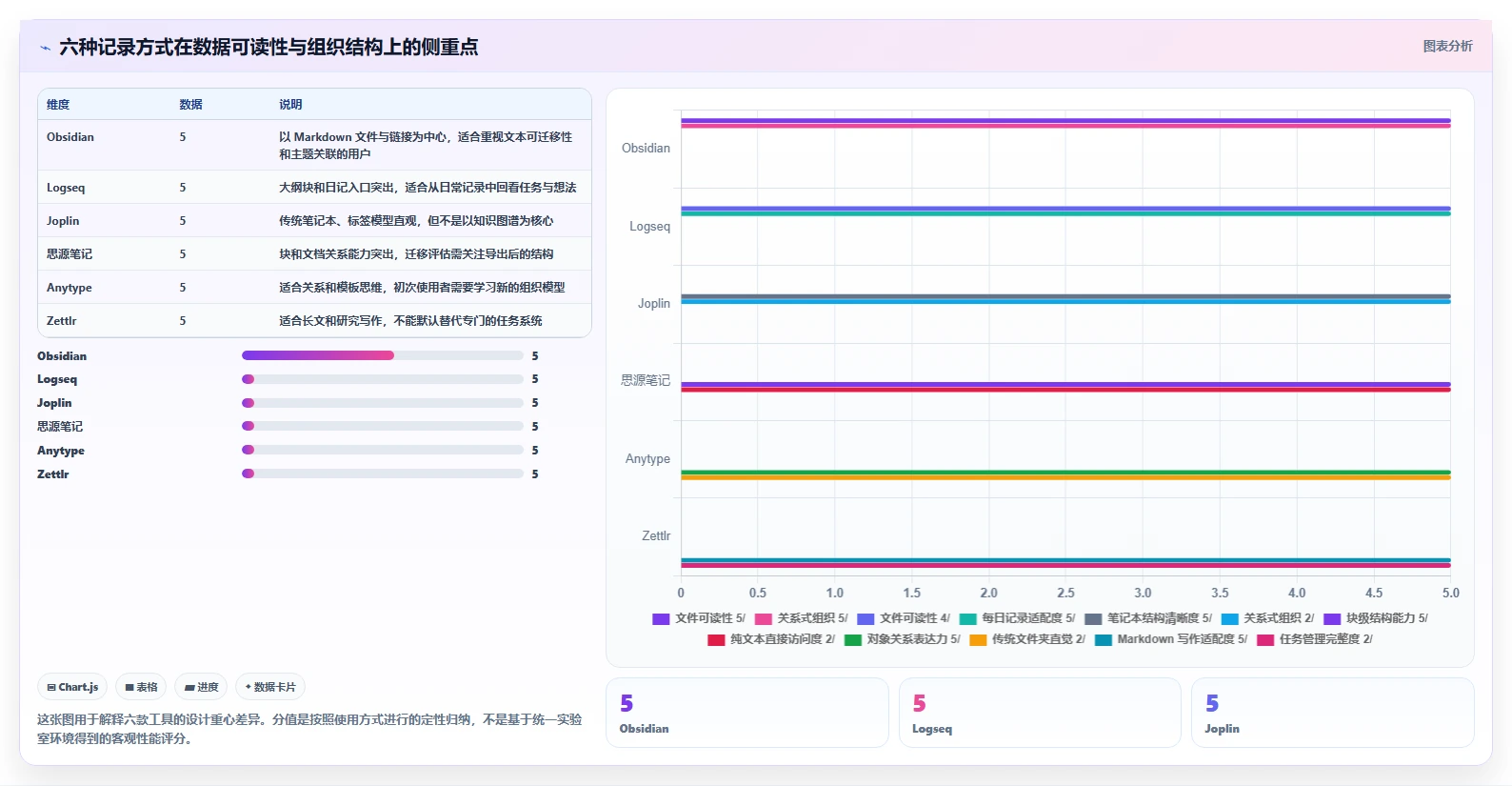The width and height of the screenshot is (1512, 786).
Task: Toggle the 块级结构能力 5/ legend item
Action: click(1376, 618)
